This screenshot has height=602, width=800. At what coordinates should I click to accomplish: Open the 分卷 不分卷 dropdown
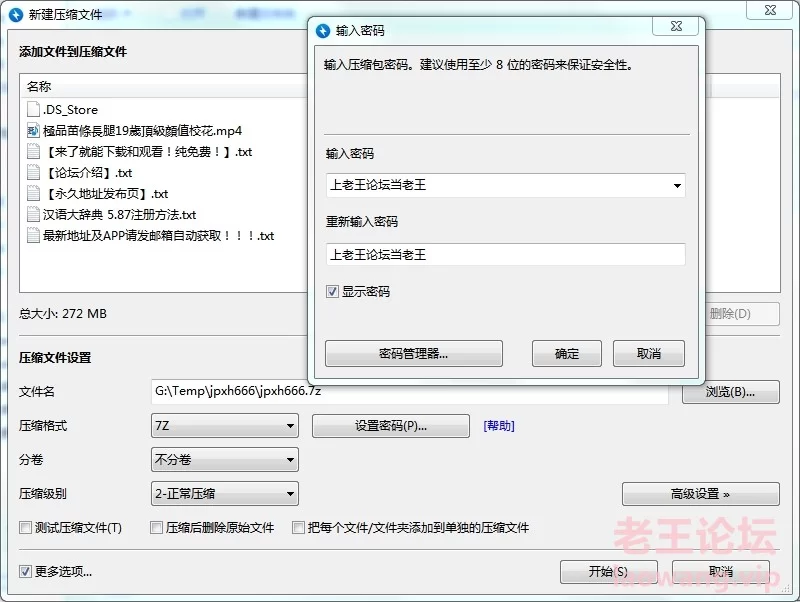pyautogui.click(x=224, y=460)
